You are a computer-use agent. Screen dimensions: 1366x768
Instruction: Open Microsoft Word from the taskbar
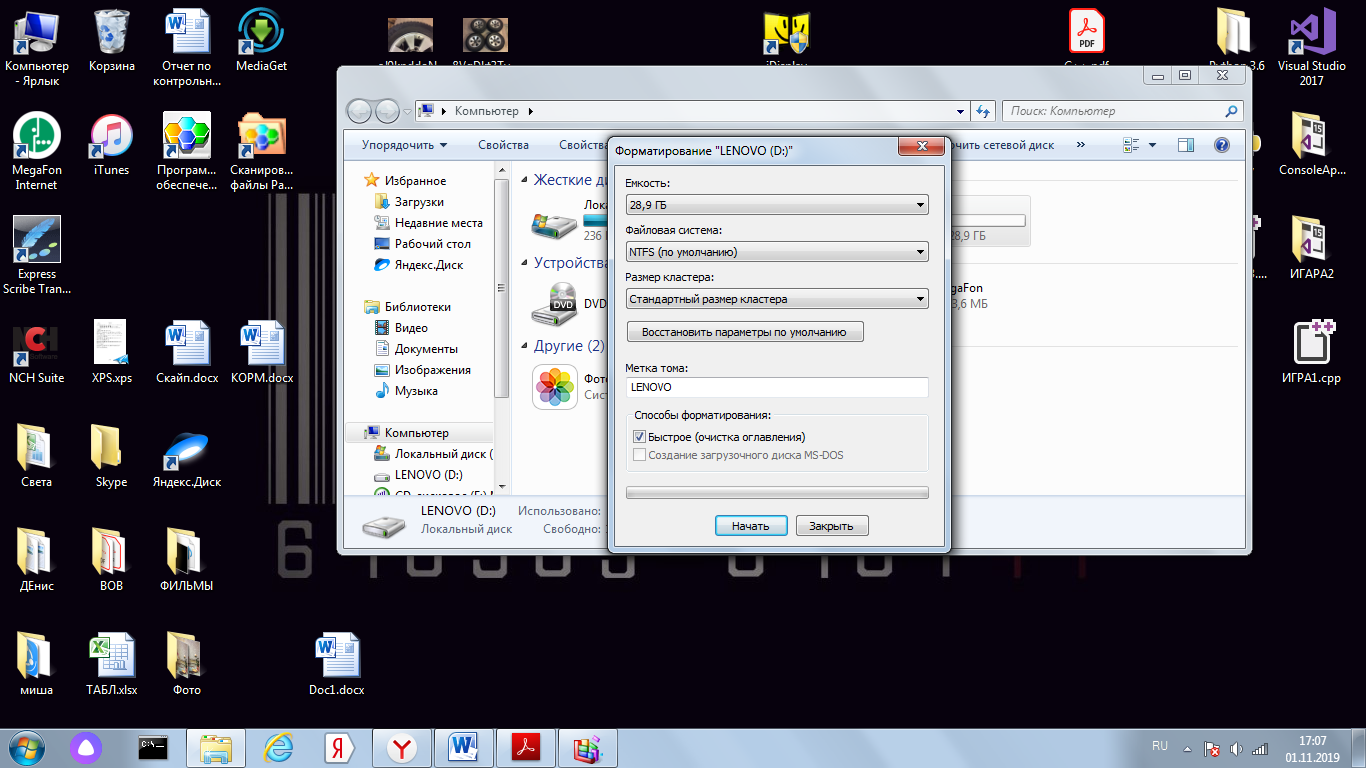tap(464, 748)
